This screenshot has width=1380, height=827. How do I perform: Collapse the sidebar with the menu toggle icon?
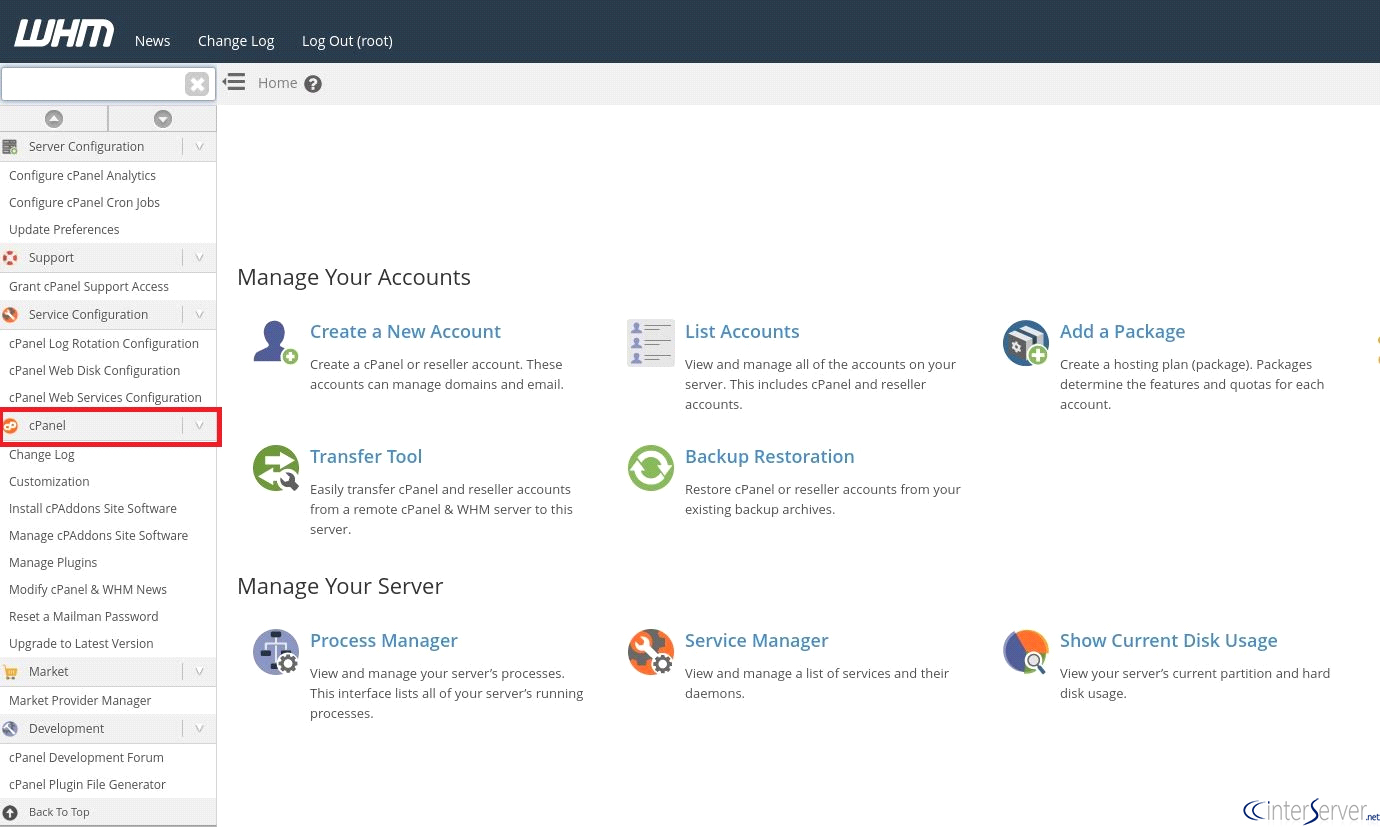[234, 82]
